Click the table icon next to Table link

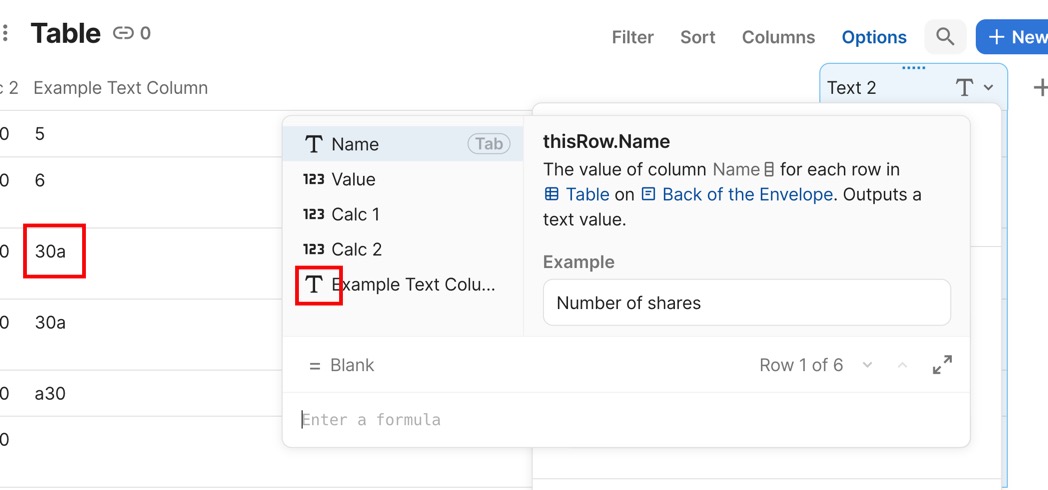tap(551, 194)
